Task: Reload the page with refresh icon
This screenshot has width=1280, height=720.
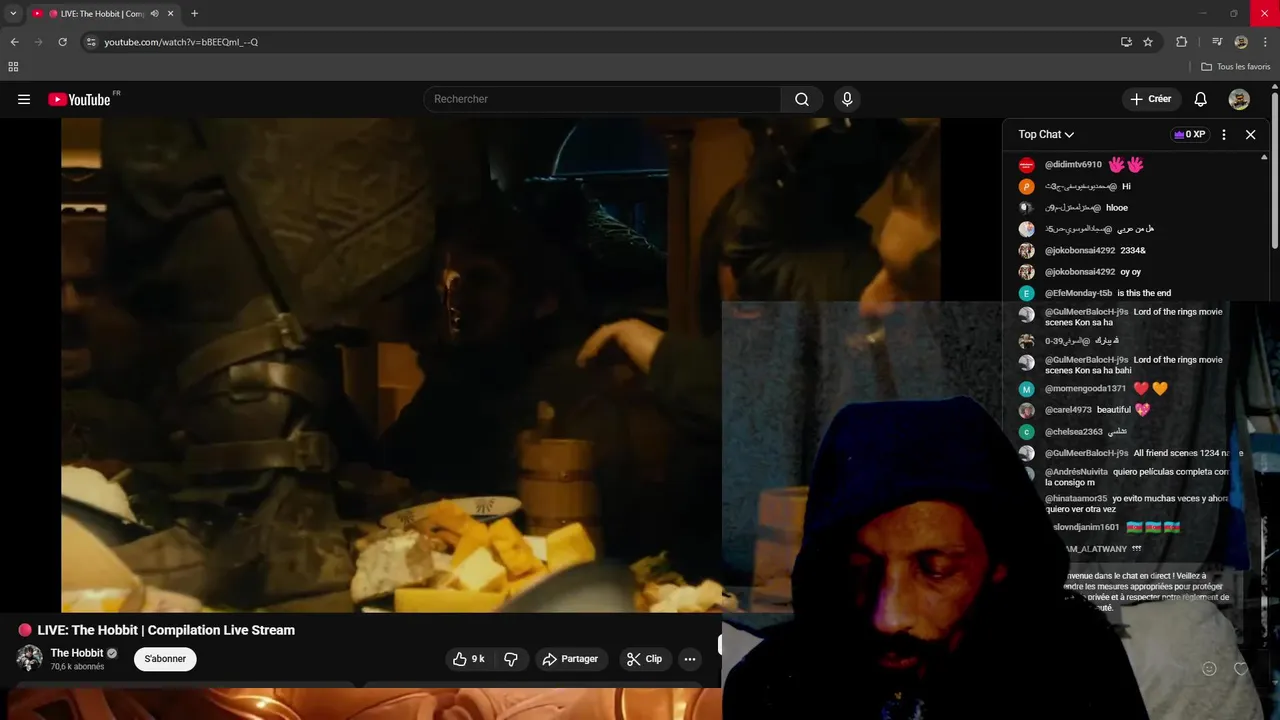Action: tap(62, 42)
